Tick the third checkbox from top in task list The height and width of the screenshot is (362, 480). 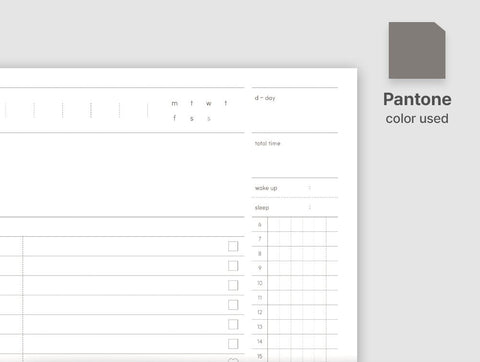[x=233, y=285]
